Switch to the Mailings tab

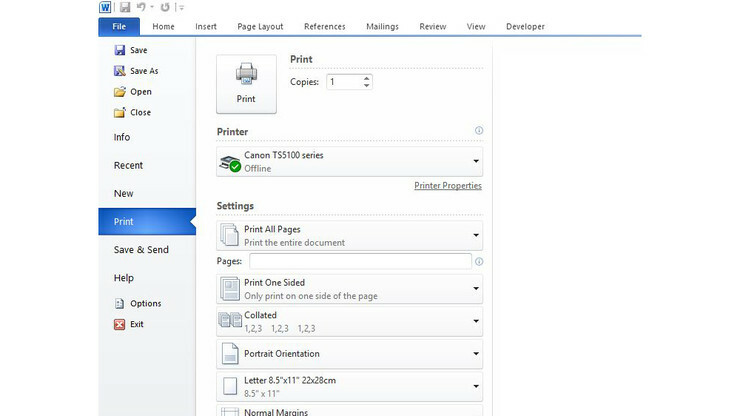382,27
